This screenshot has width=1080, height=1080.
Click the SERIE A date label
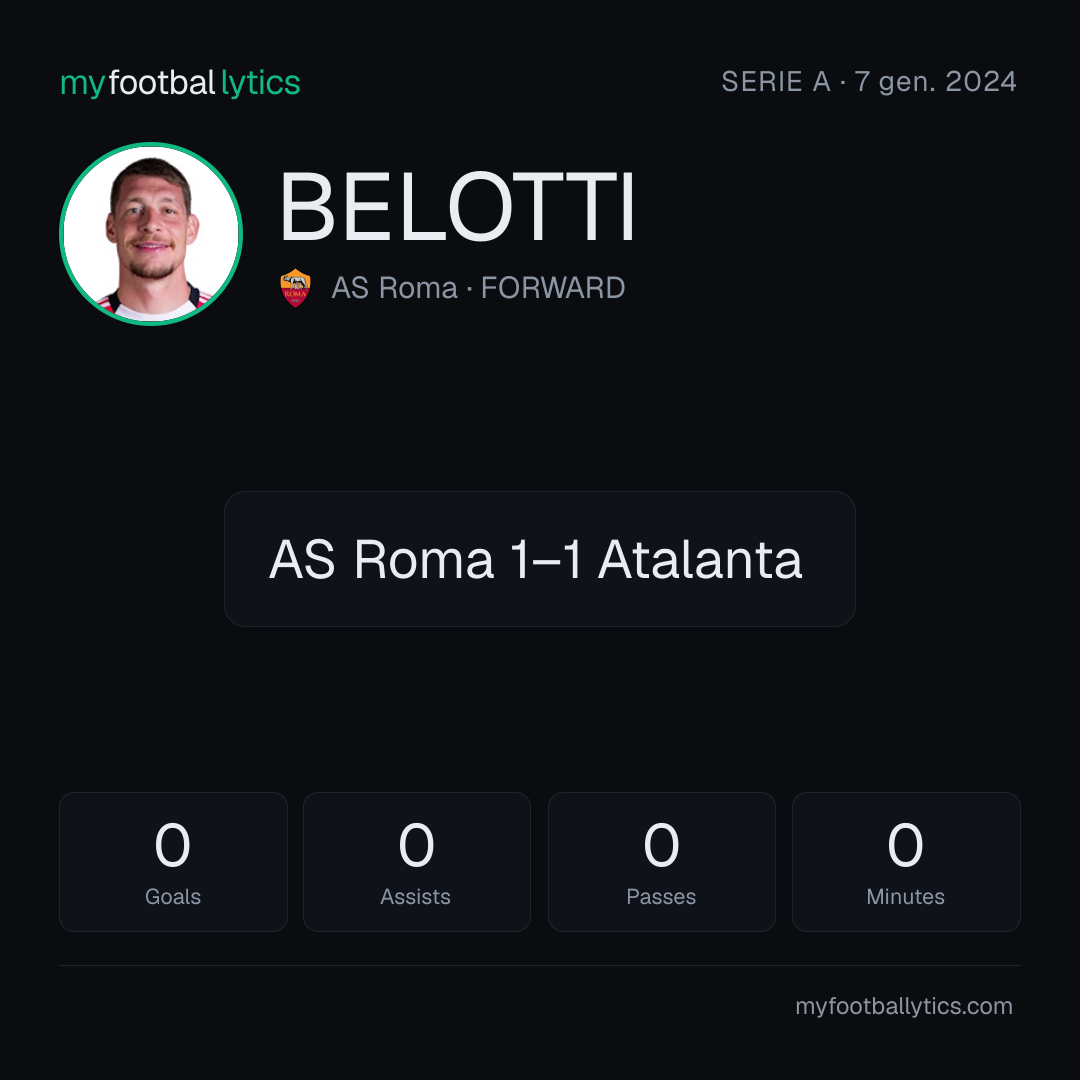click(869, 81)
